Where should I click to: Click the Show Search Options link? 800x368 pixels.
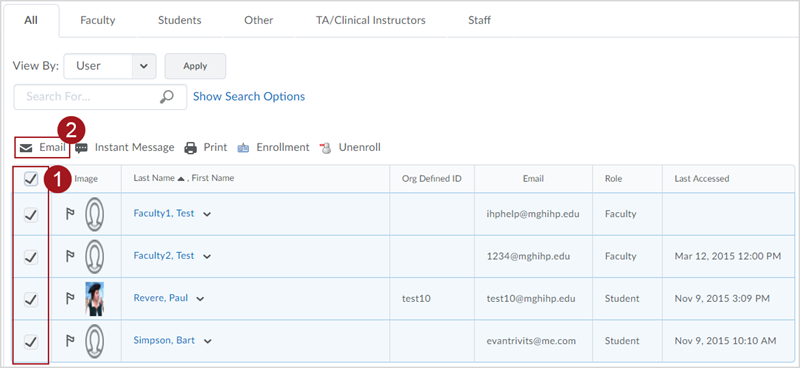[x=249, y=96]
